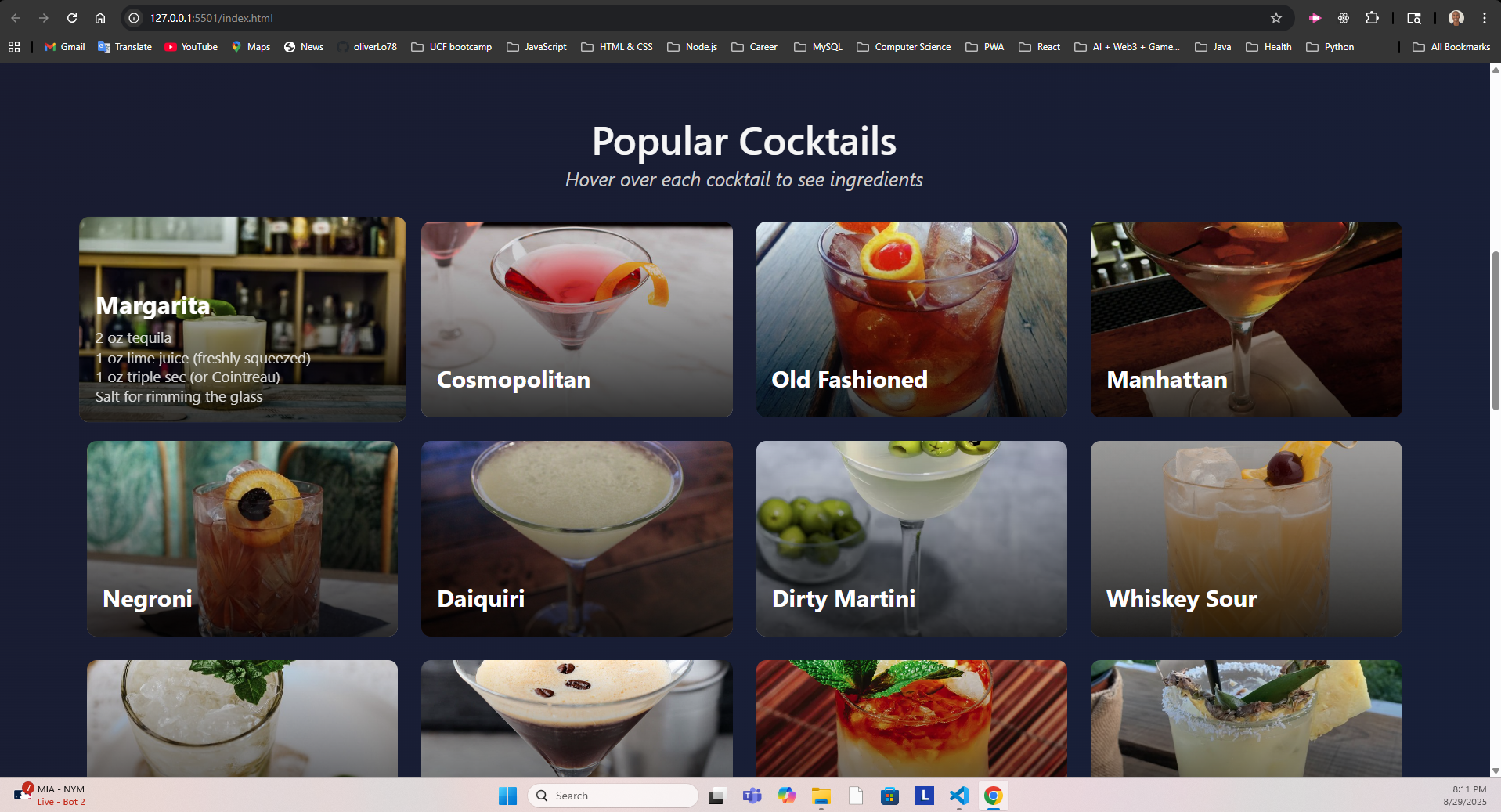Screen dimensions: 1501x812
Task: Open YouTube from the bookmarks bar
Action: pos(190,47)
